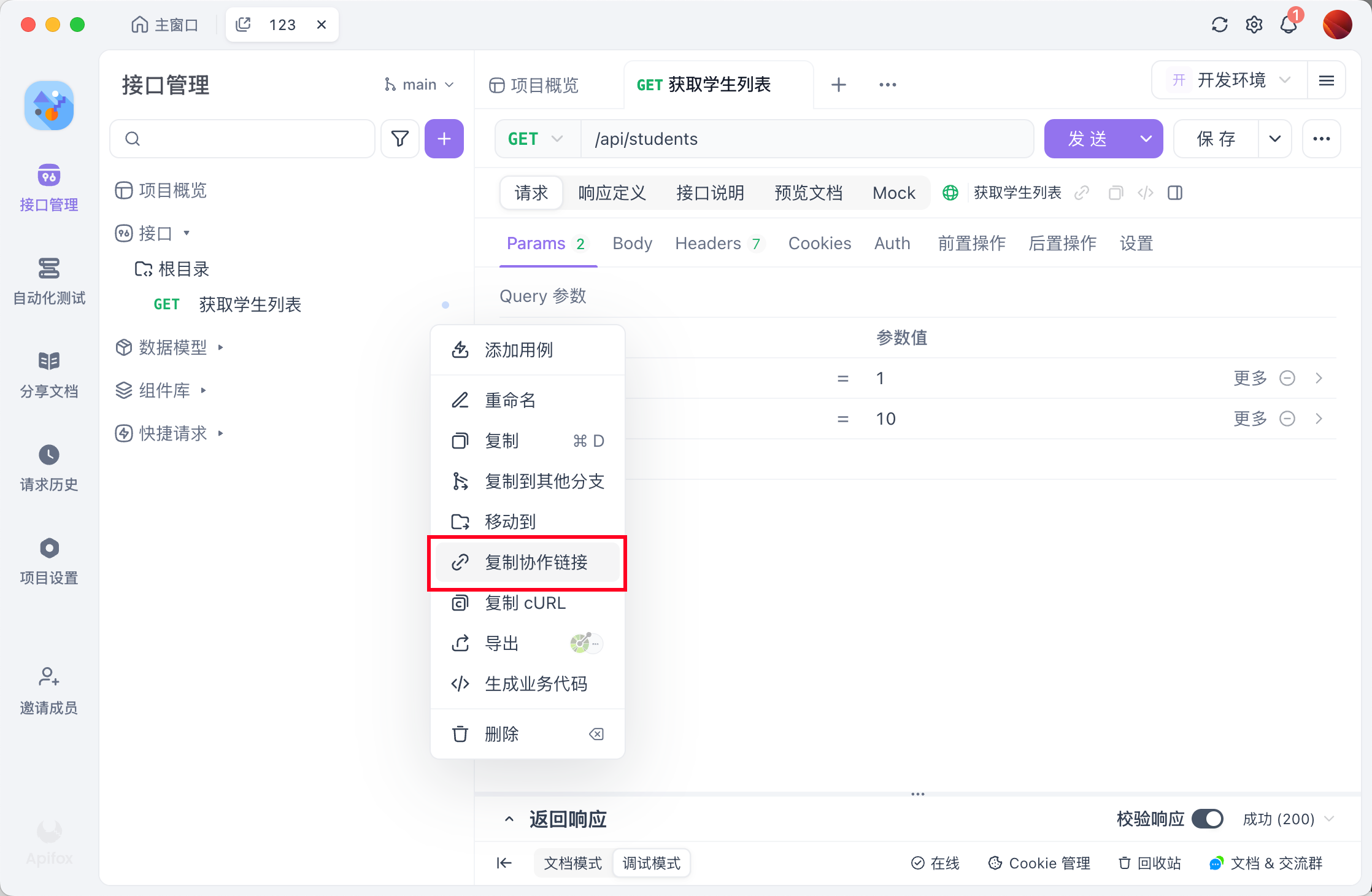This screenshot has width=1372, height=896.
Task: Open 自动化测试 in the left sidebar
Action: tap(48, 282)
